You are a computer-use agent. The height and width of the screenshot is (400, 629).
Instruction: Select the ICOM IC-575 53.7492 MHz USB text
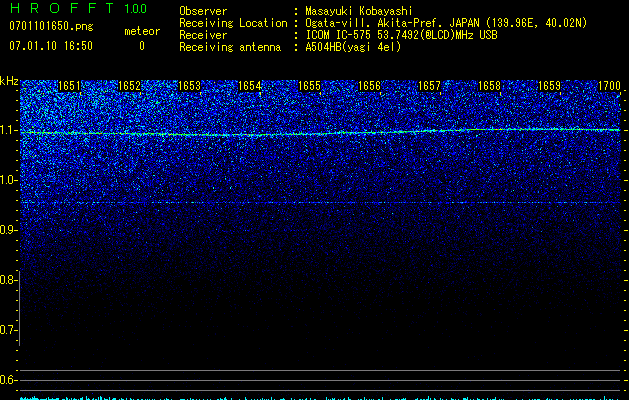(401, 35)
